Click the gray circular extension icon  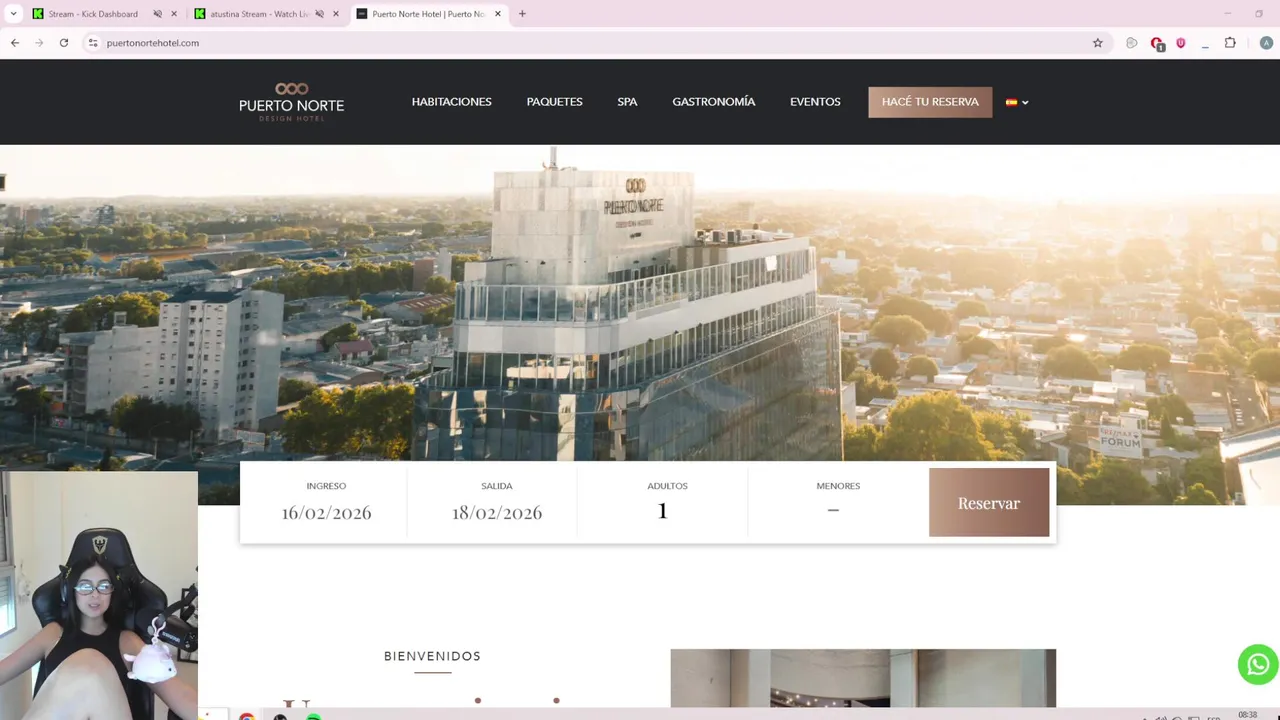pyautogui.click(x=1132, y=43)
